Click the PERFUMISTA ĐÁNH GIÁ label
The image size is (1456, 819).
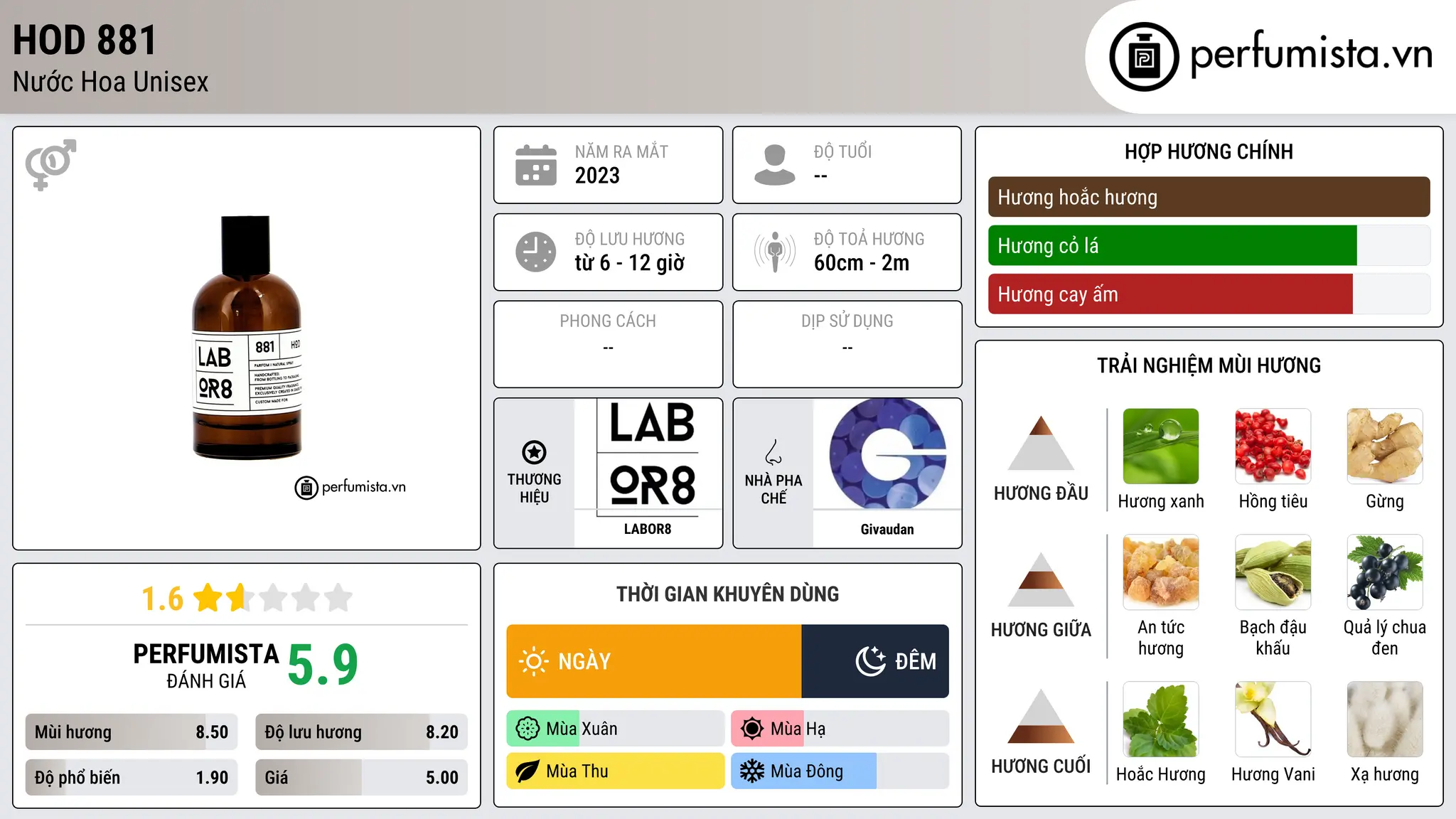click(206, 665)
